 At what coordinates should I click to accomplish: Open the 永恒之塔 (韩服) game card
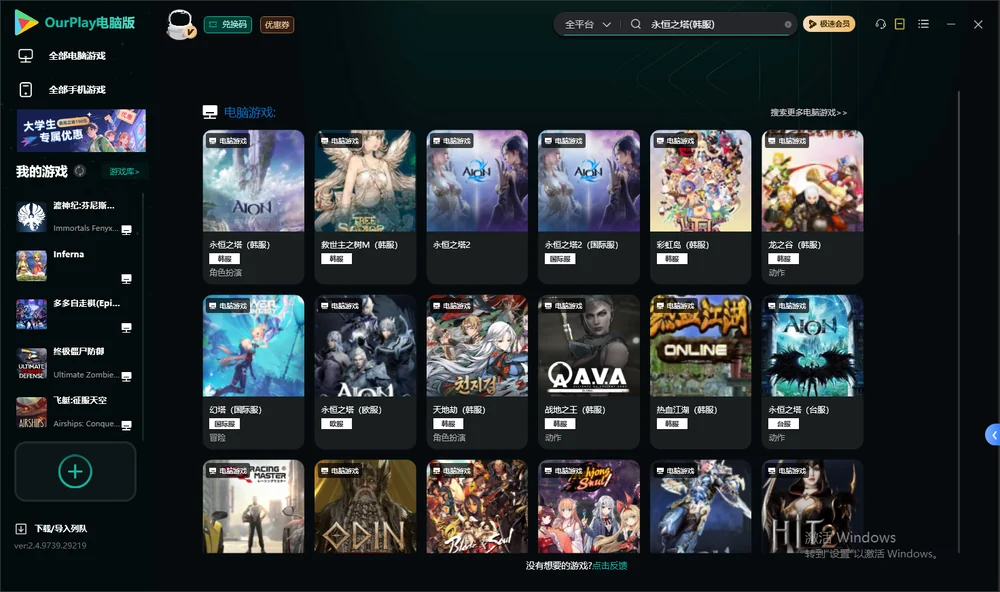pyautogui.click(x=254, y=207)
